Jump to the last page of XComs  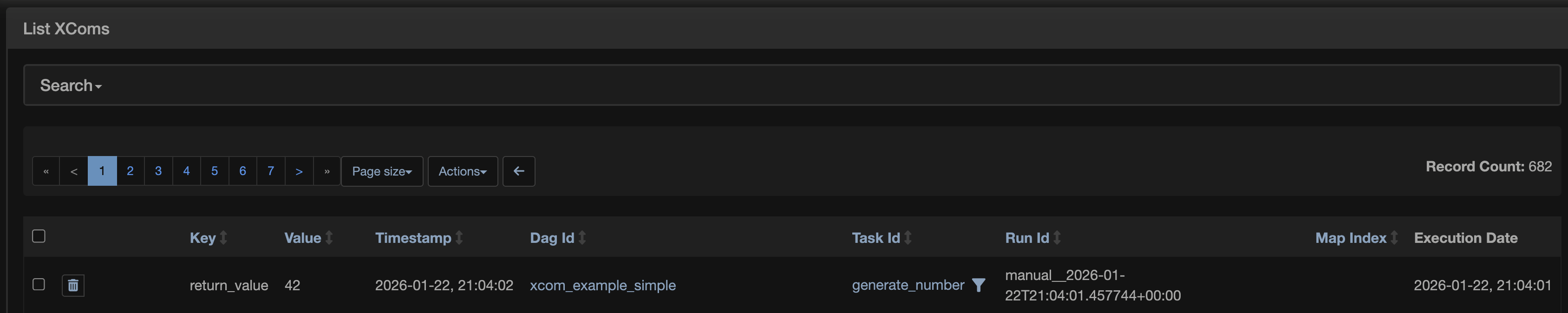[327, 171]
